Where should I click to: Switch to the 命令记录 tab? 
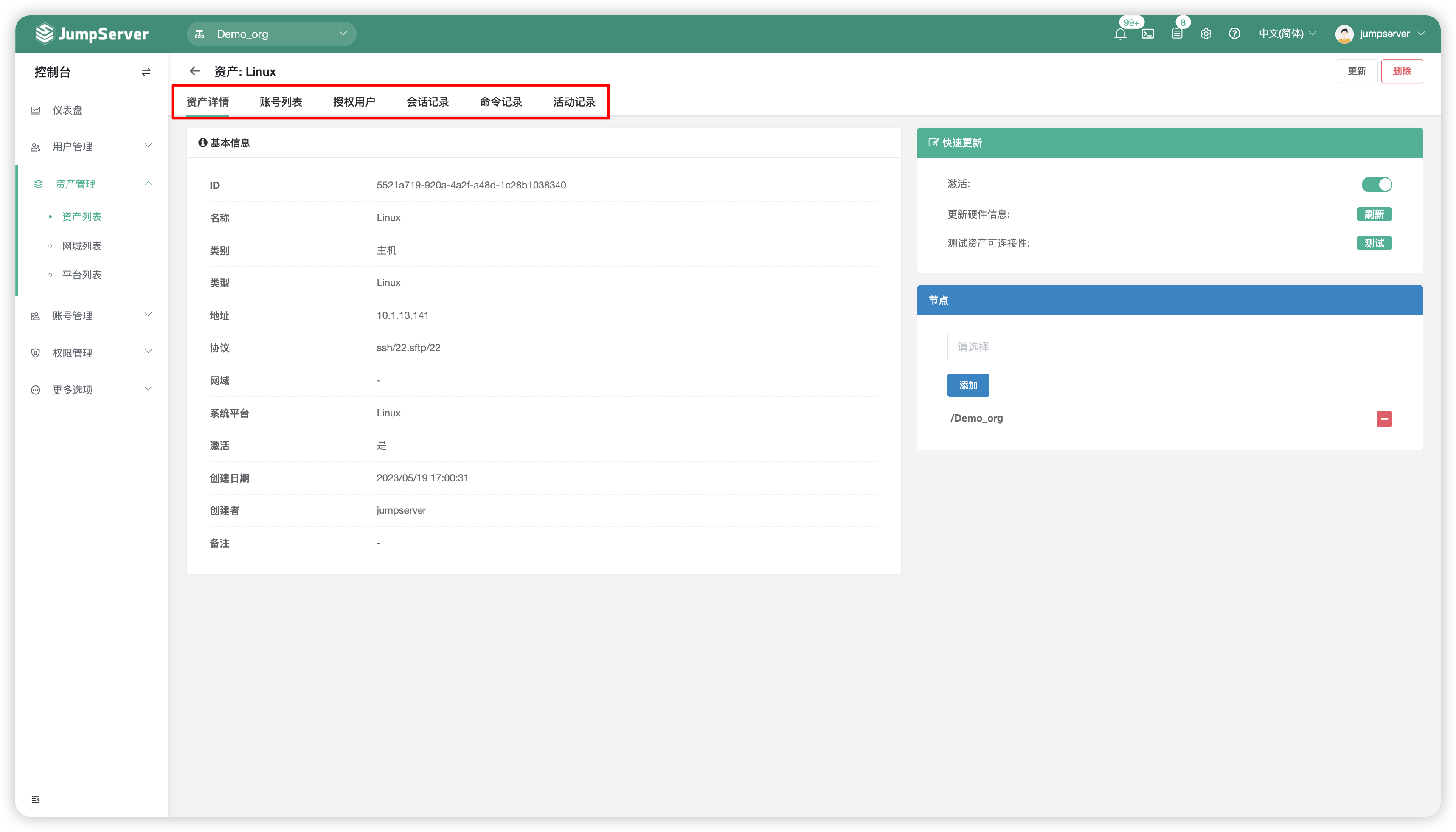pyautogui.click(x=501, y=102)
